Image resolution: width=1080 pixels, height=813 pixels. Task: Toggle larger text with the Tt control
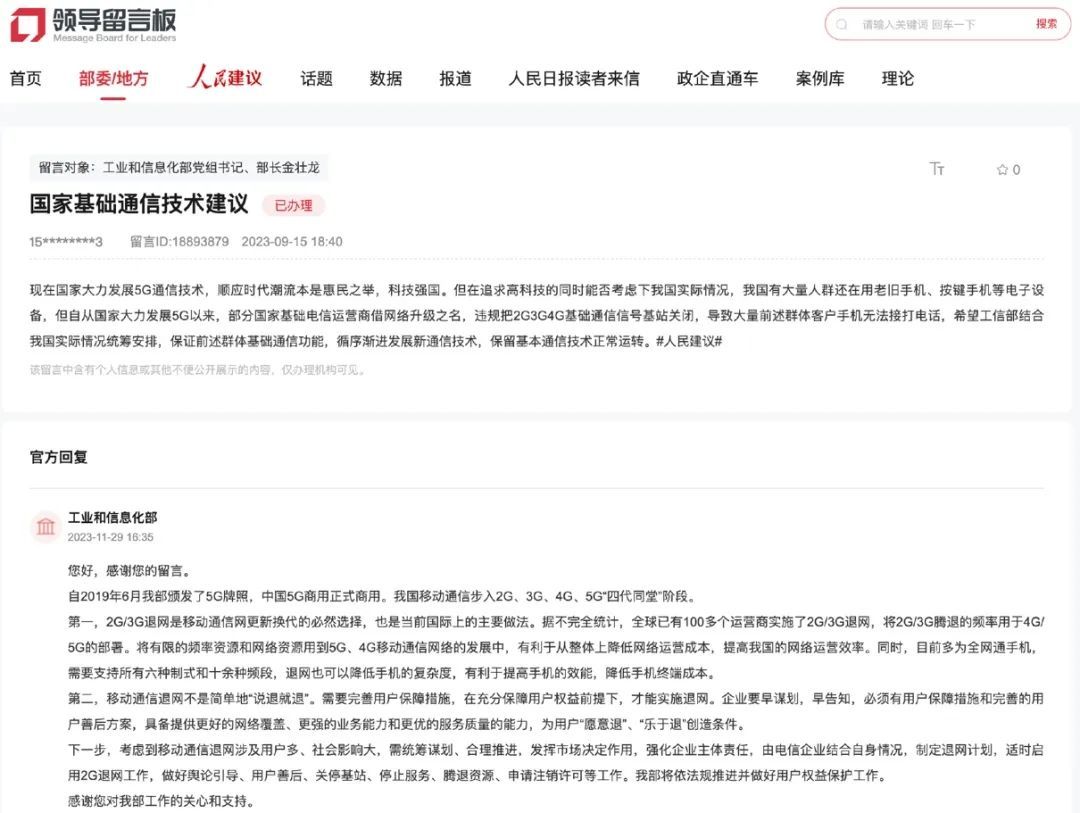click(x=938, y=170)
